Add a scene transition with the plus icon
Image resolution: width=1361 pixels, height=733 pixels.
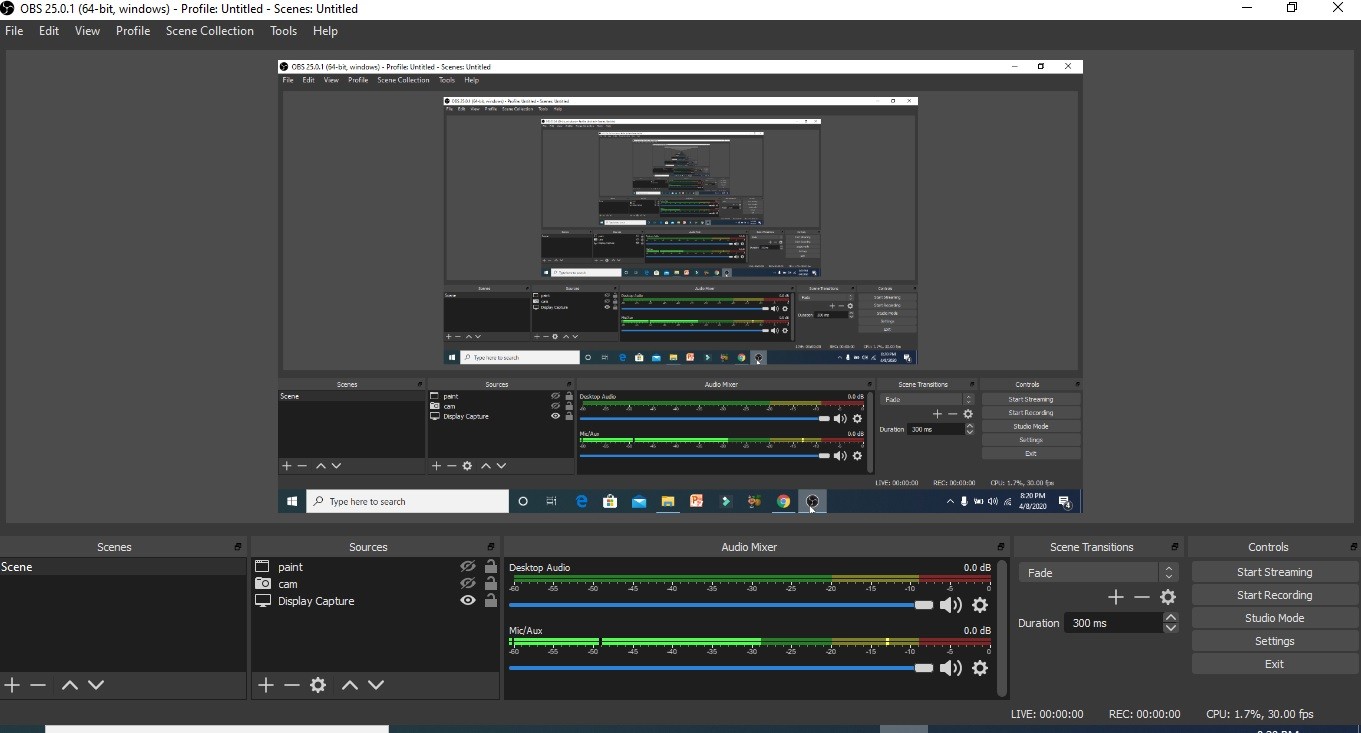pos(1116,597)
